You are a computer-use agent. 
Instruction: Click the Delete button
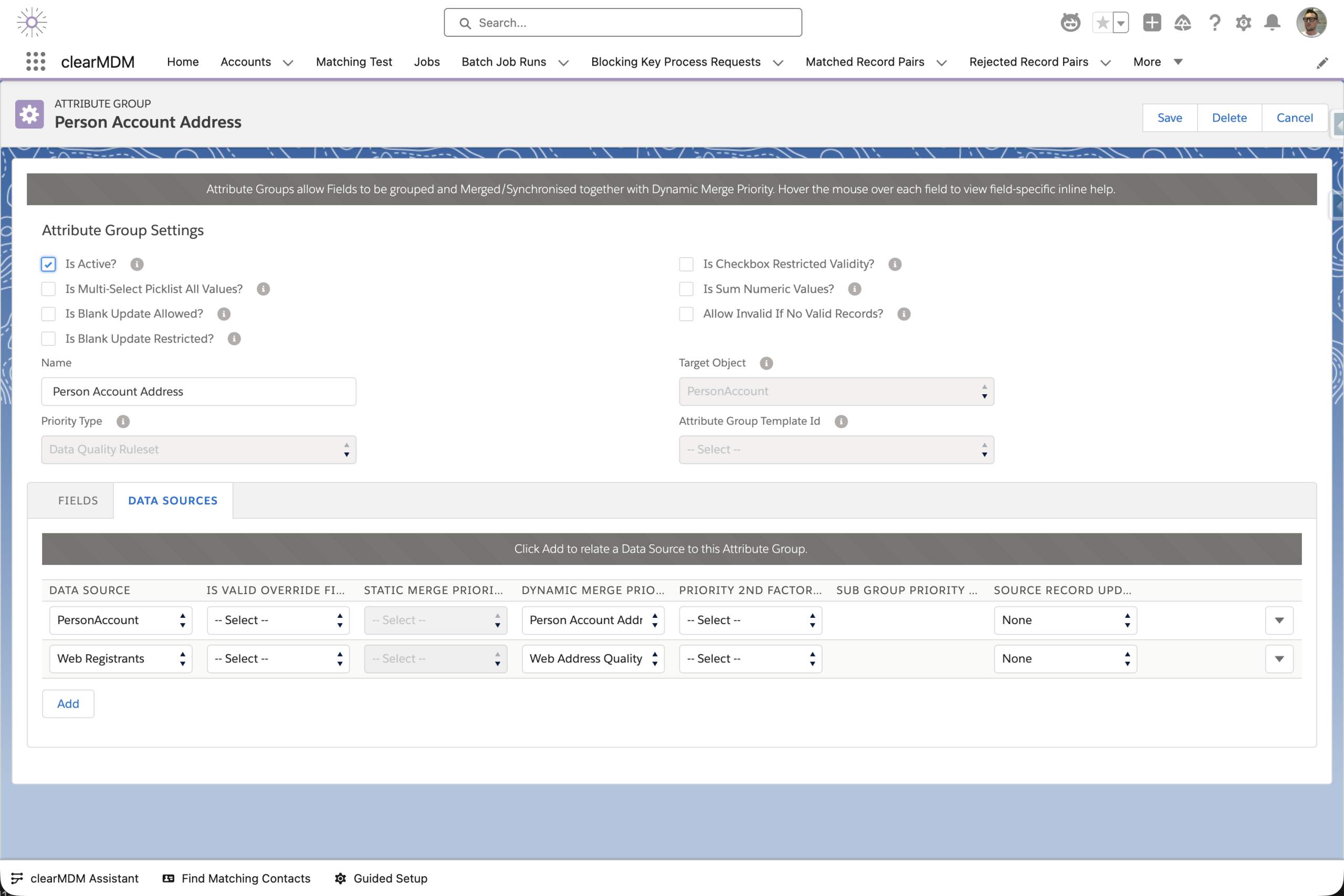[x=1229, y=118]
